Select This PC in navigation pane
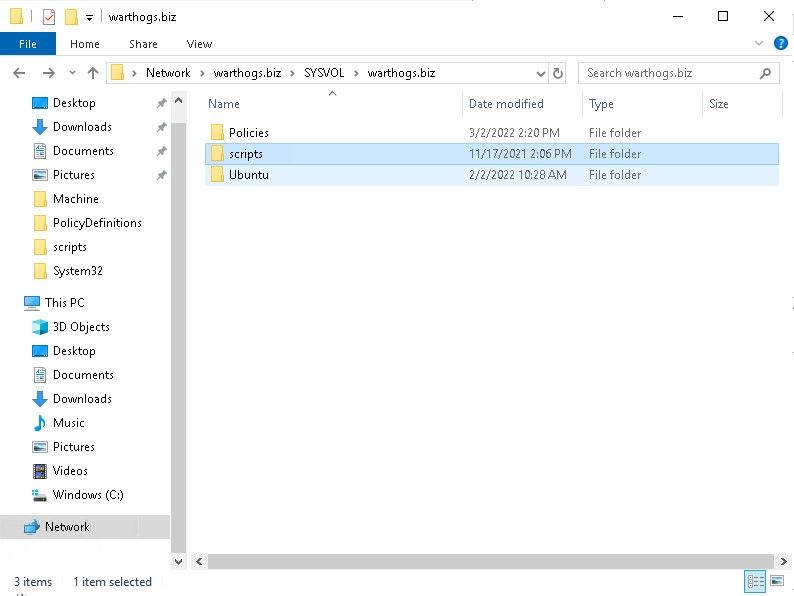The width and height of the screenshot is (794, 596). 64,303
